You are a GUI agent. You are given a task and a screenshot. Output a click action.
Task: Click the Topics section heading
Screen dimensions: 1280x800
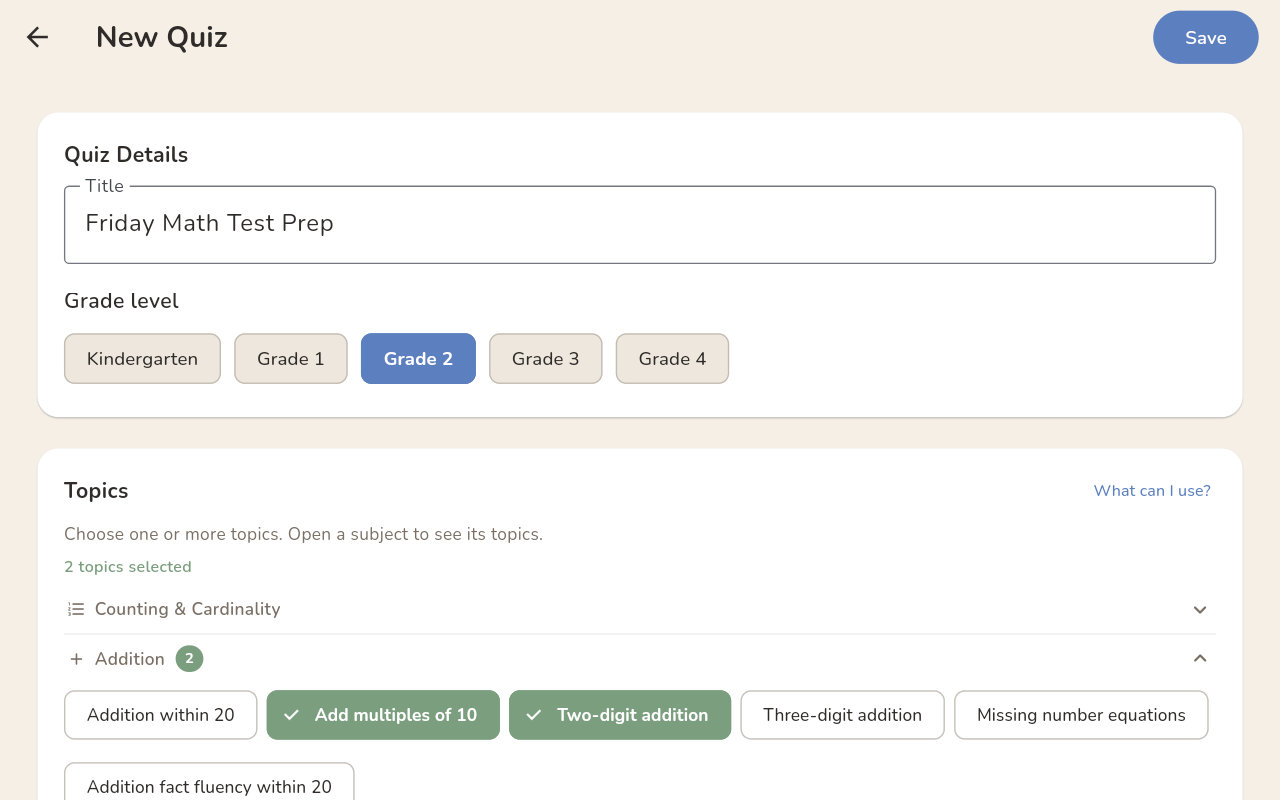[x=96, y=491]
